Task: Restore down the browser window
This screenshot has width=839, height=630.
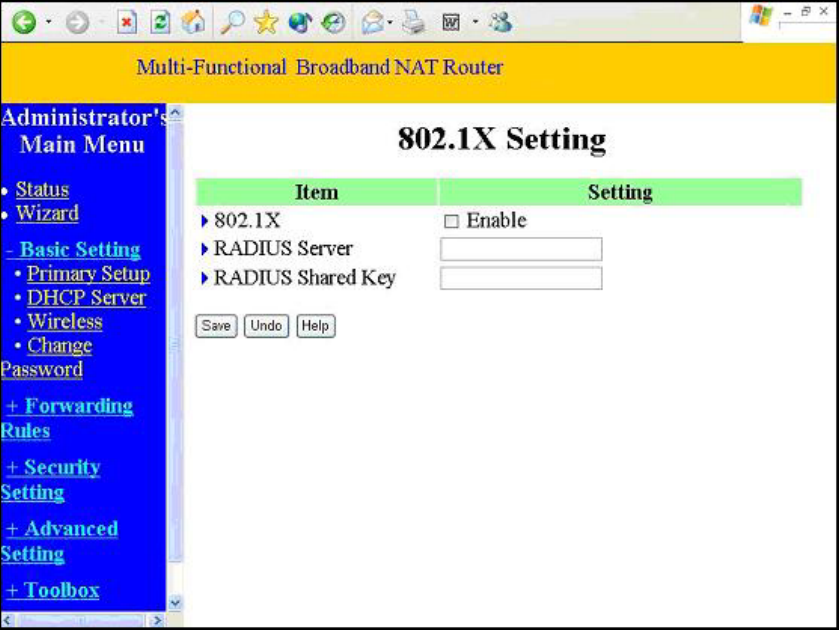Action: pos(805,12)
